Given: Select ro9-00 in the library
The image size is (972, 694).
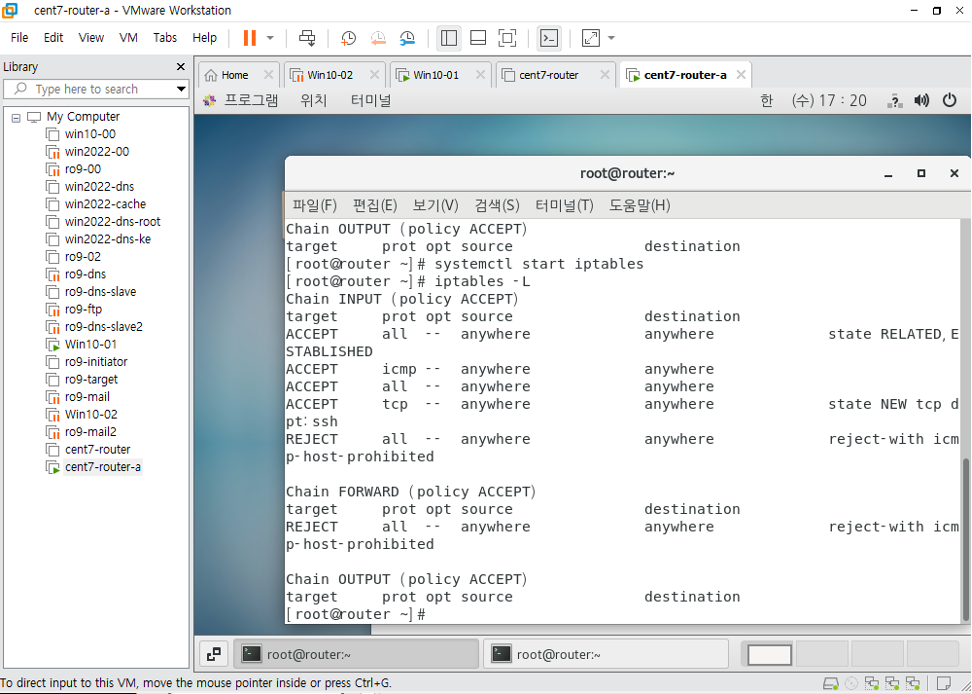Looking at the screenshot, I should (x=82, y=169).
